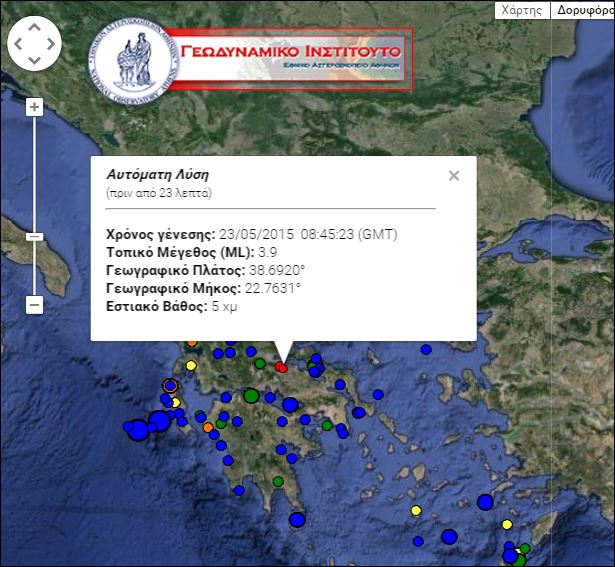
Task: Select the blue marker in the northern Aegean sea
Action: (426, 349)
